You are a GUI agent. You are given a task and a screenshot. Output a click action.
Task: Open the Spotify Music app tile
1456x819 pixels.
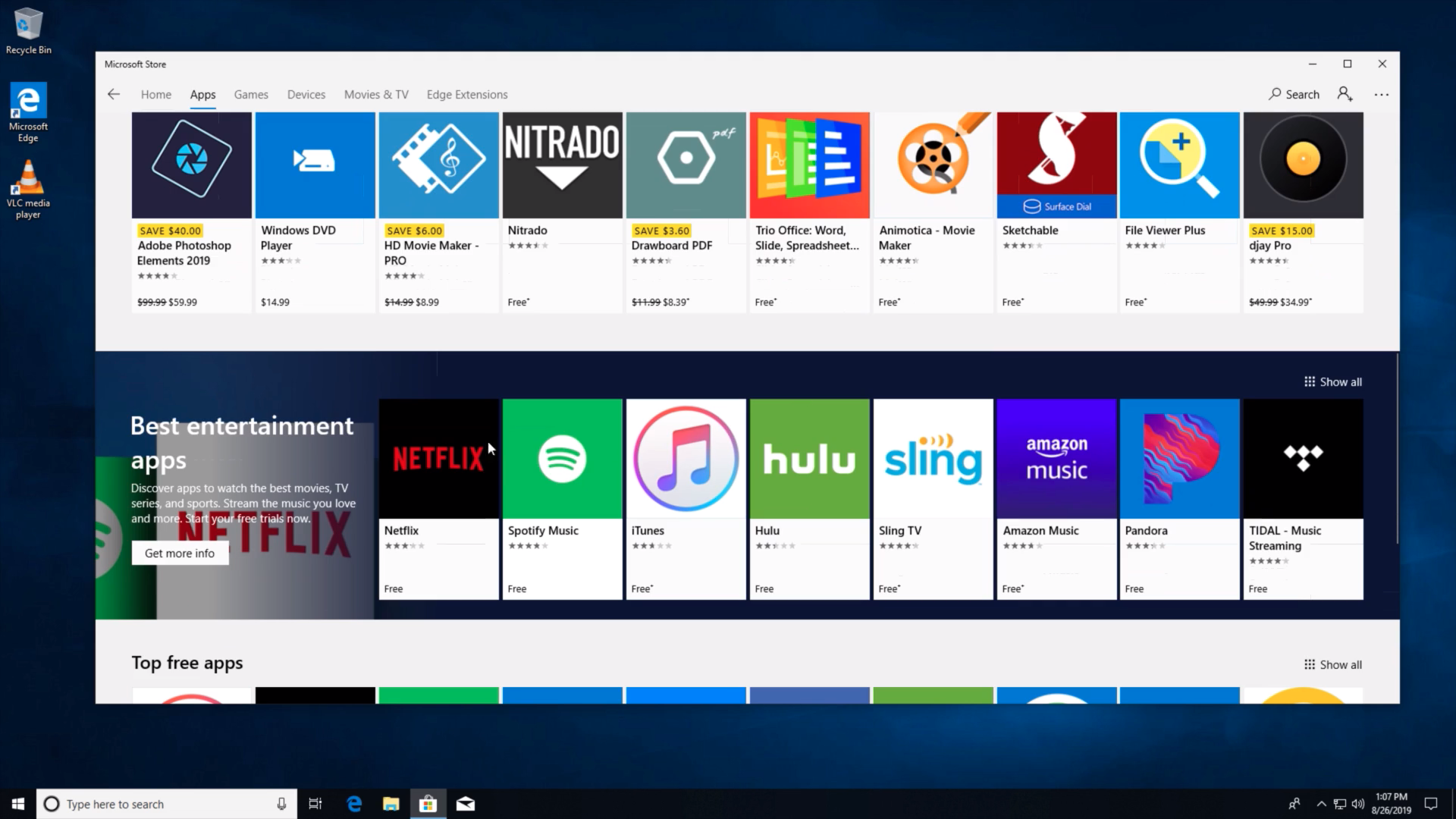[562, 499]
